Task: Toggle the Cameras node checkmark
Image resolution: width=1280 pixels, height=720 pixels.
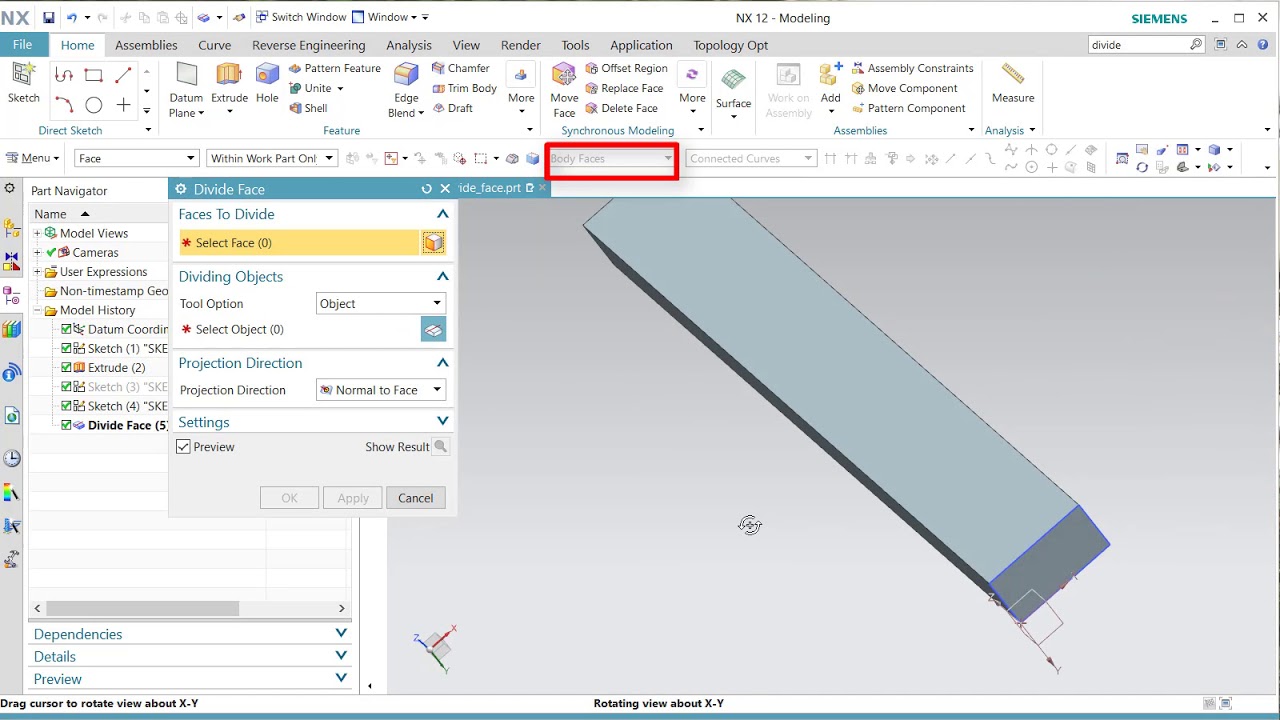Action: tap(51, 253)
